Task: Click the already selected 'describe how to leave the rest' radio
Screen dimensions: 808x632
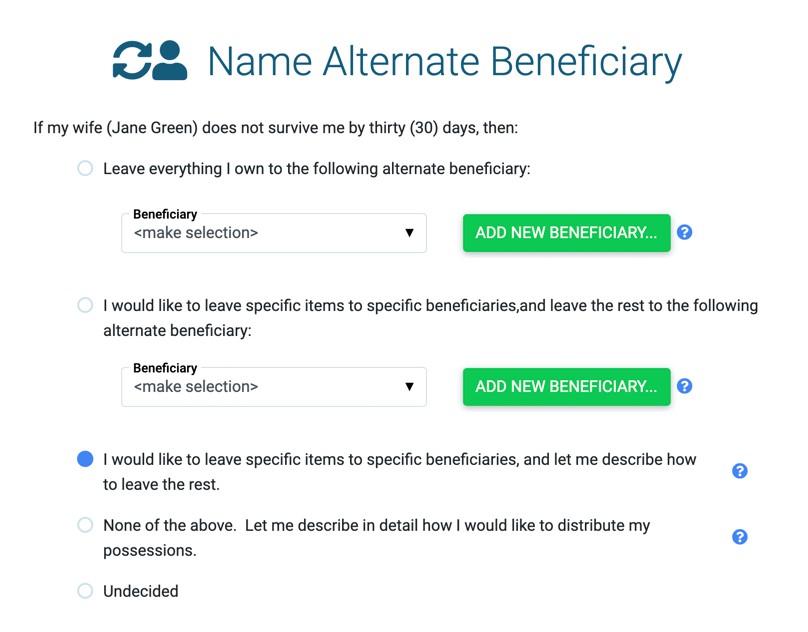Action: pyautogui.click(x=84, y=459)
